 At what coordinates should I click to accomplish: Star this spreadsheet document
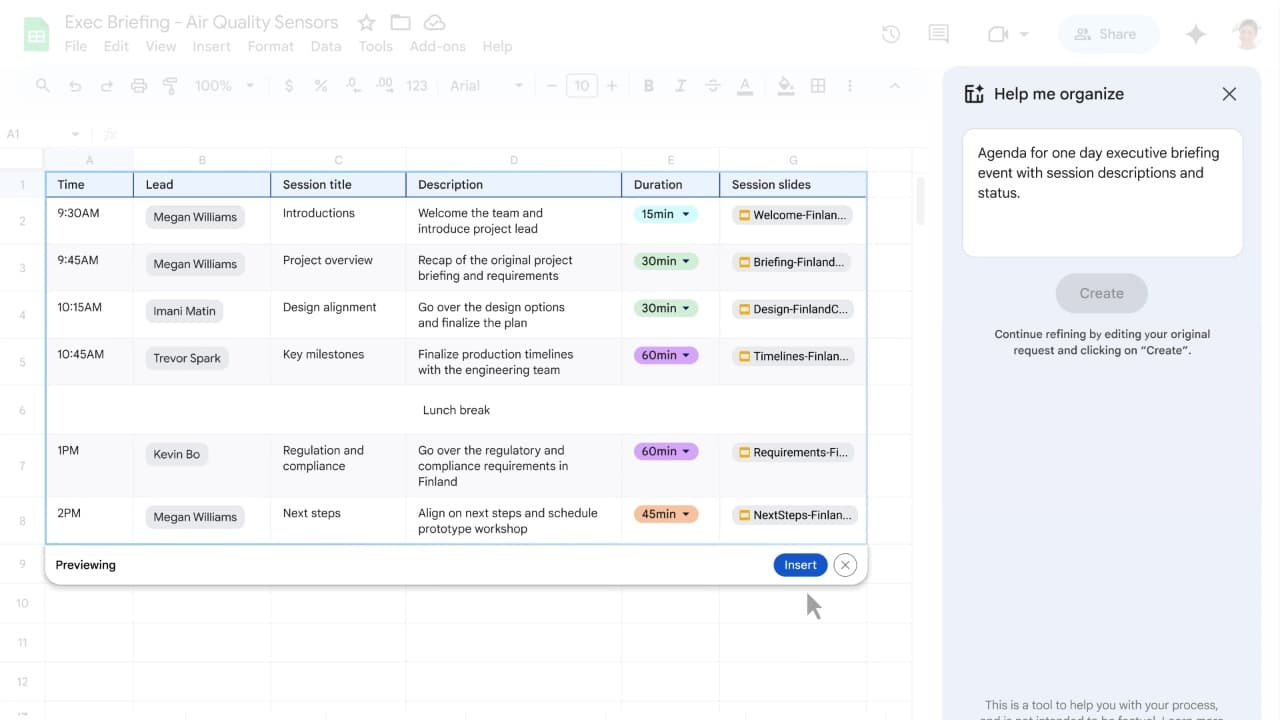tap(367, 22)
